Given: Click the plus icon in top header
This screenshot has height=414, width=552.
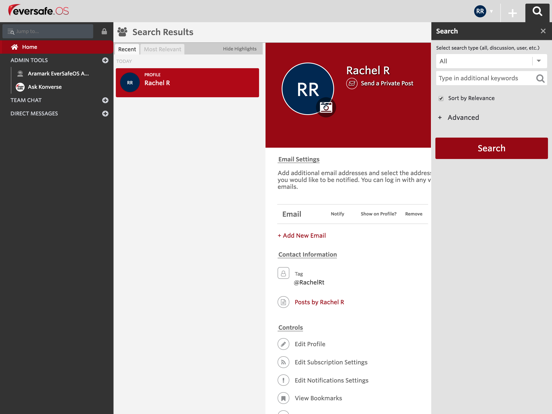Looking at the screenshot, I should point(513,13).
